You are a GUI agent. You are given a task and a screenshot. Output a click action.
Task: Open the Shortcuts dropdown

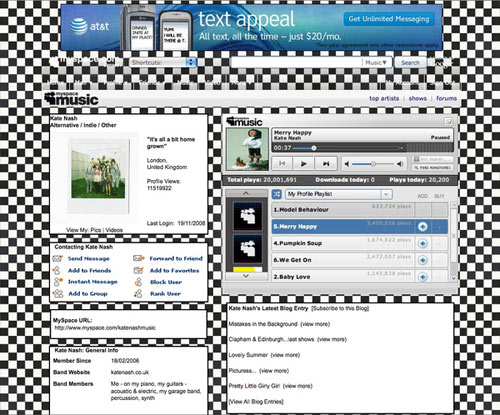click(x=163, y=62)
